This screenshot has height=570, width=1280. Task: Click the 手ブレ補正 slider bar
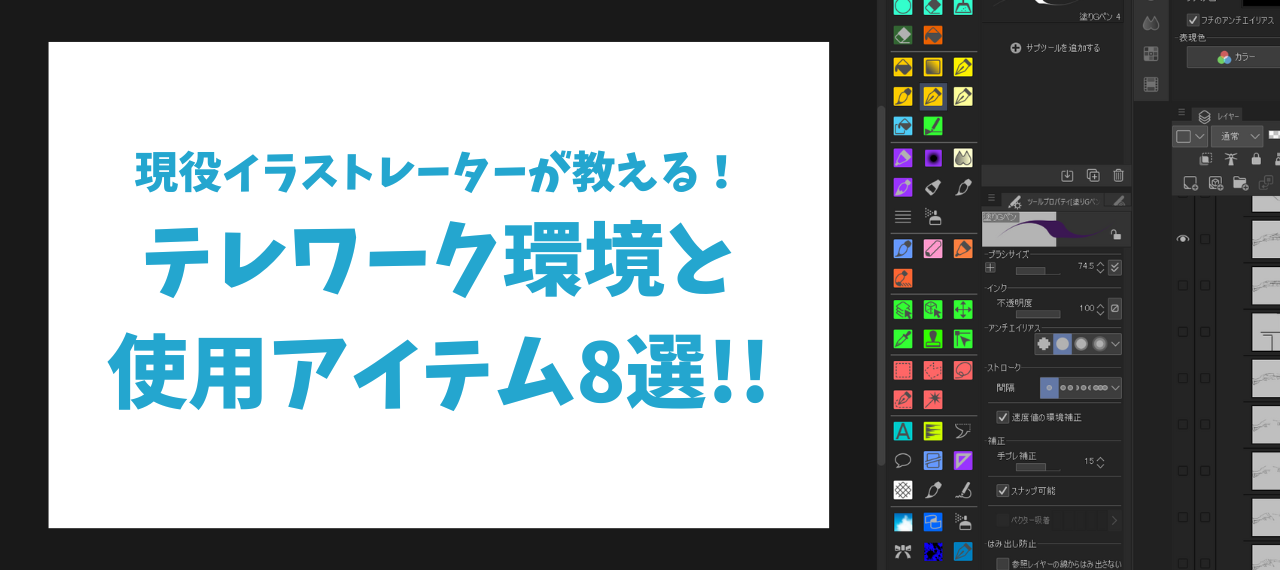1038,466
